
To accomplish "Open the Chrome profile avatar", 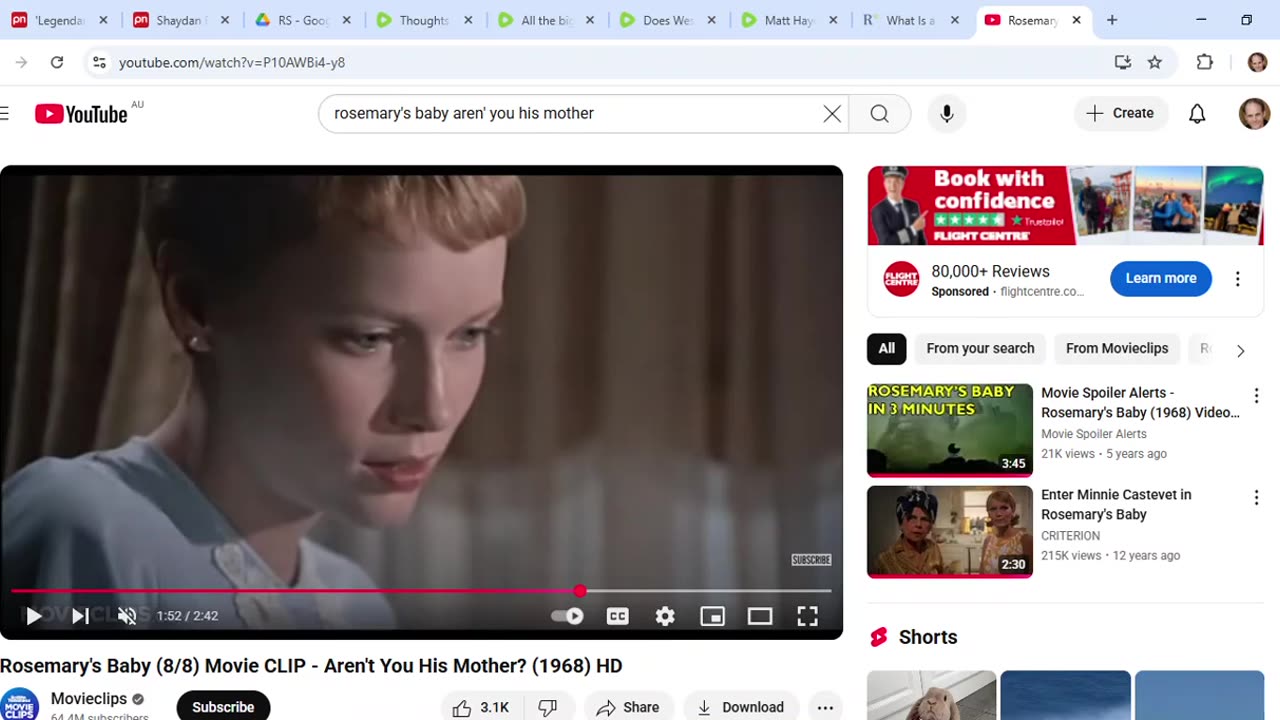I will click(1257, 62).
